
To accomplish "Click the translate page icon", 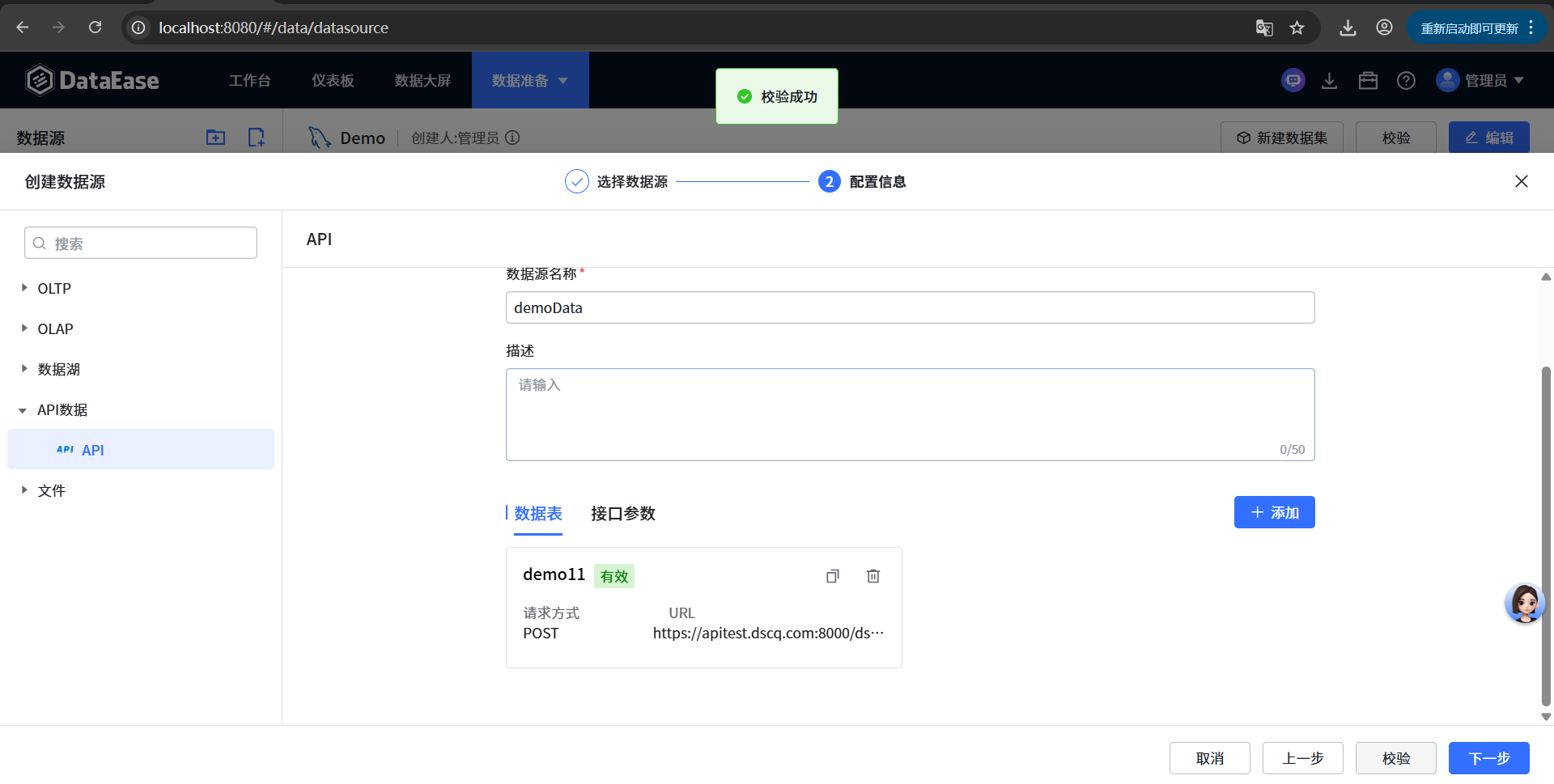I will [1264, 28].
